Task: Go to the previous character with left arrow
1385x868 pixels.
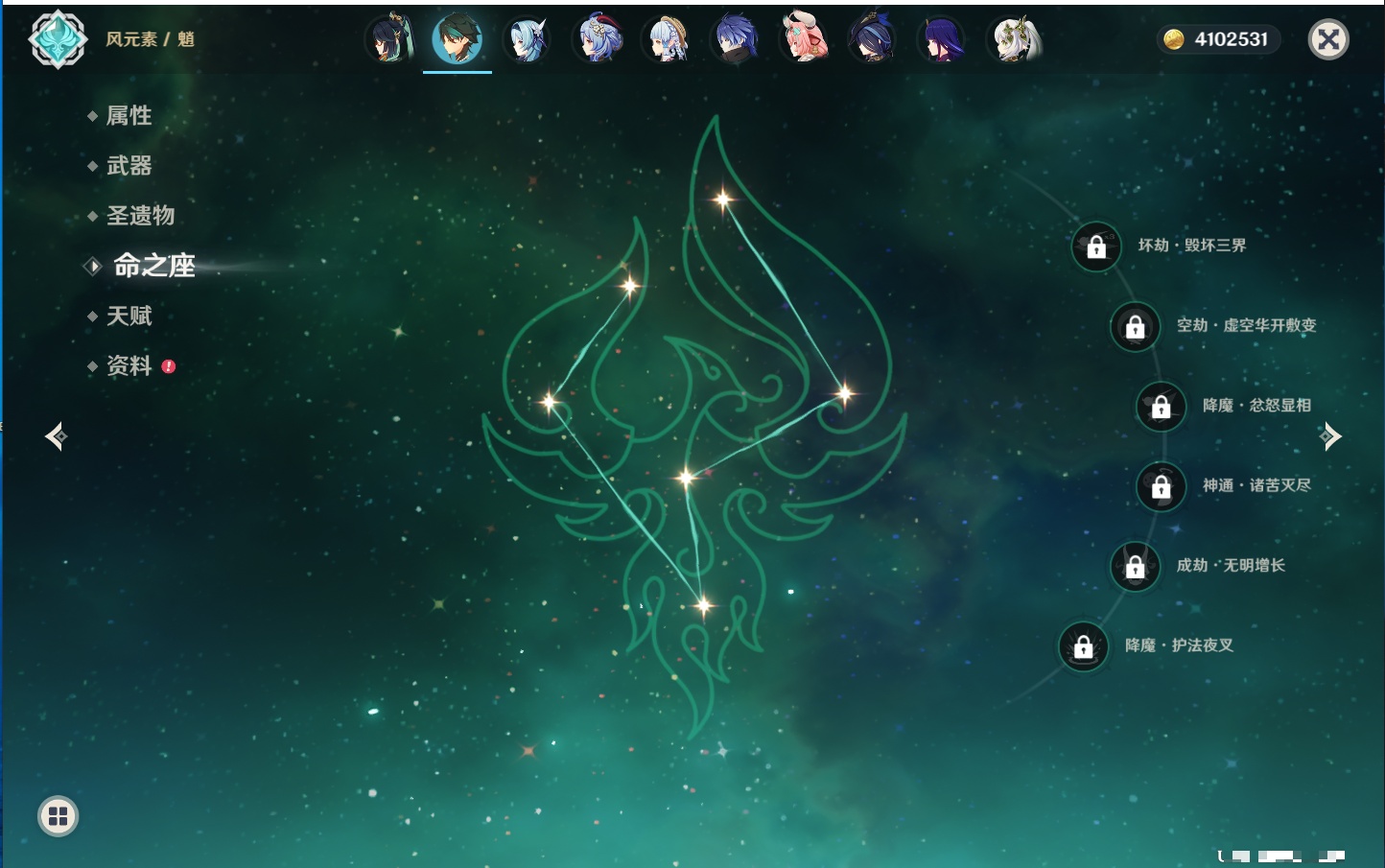Action: click(x=56, y=436)
